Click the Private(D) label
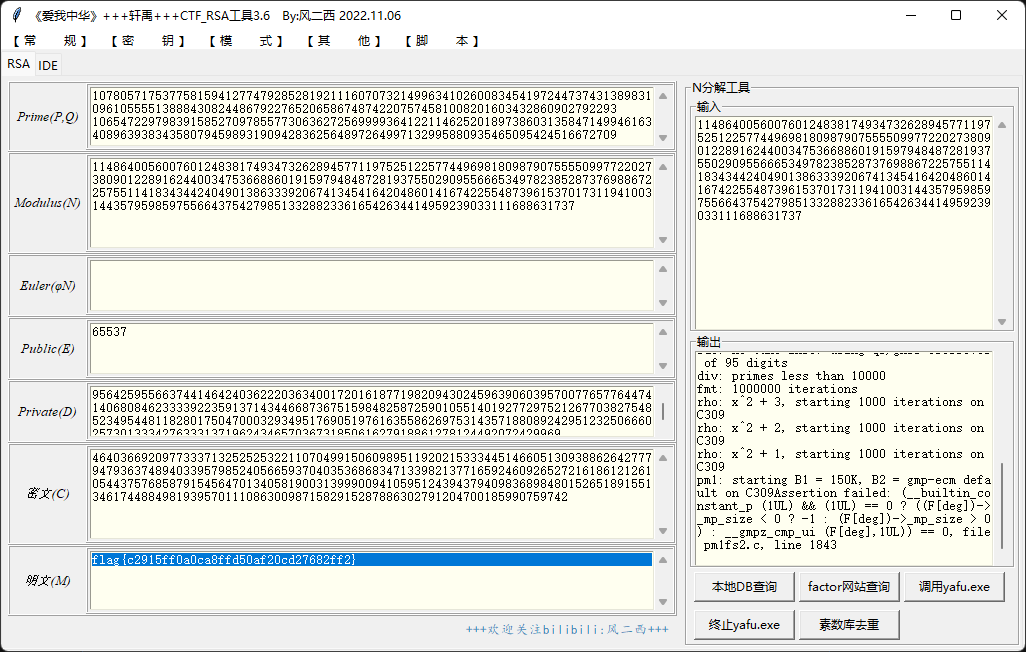The width and height of the screenshot is (1026, 652). tap(48, 412)
